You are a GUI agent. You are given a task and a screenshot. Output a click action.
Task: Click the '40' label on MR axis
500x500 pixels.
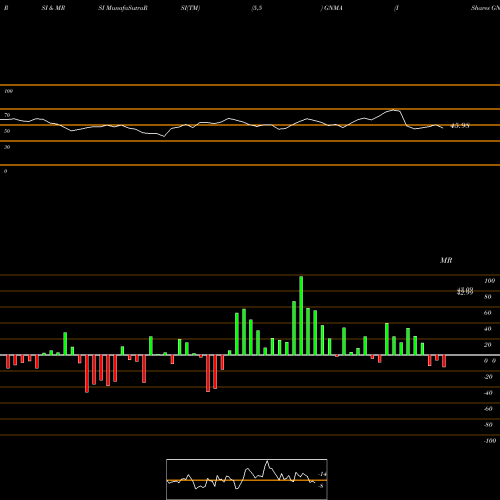click(x=488, y=329)
